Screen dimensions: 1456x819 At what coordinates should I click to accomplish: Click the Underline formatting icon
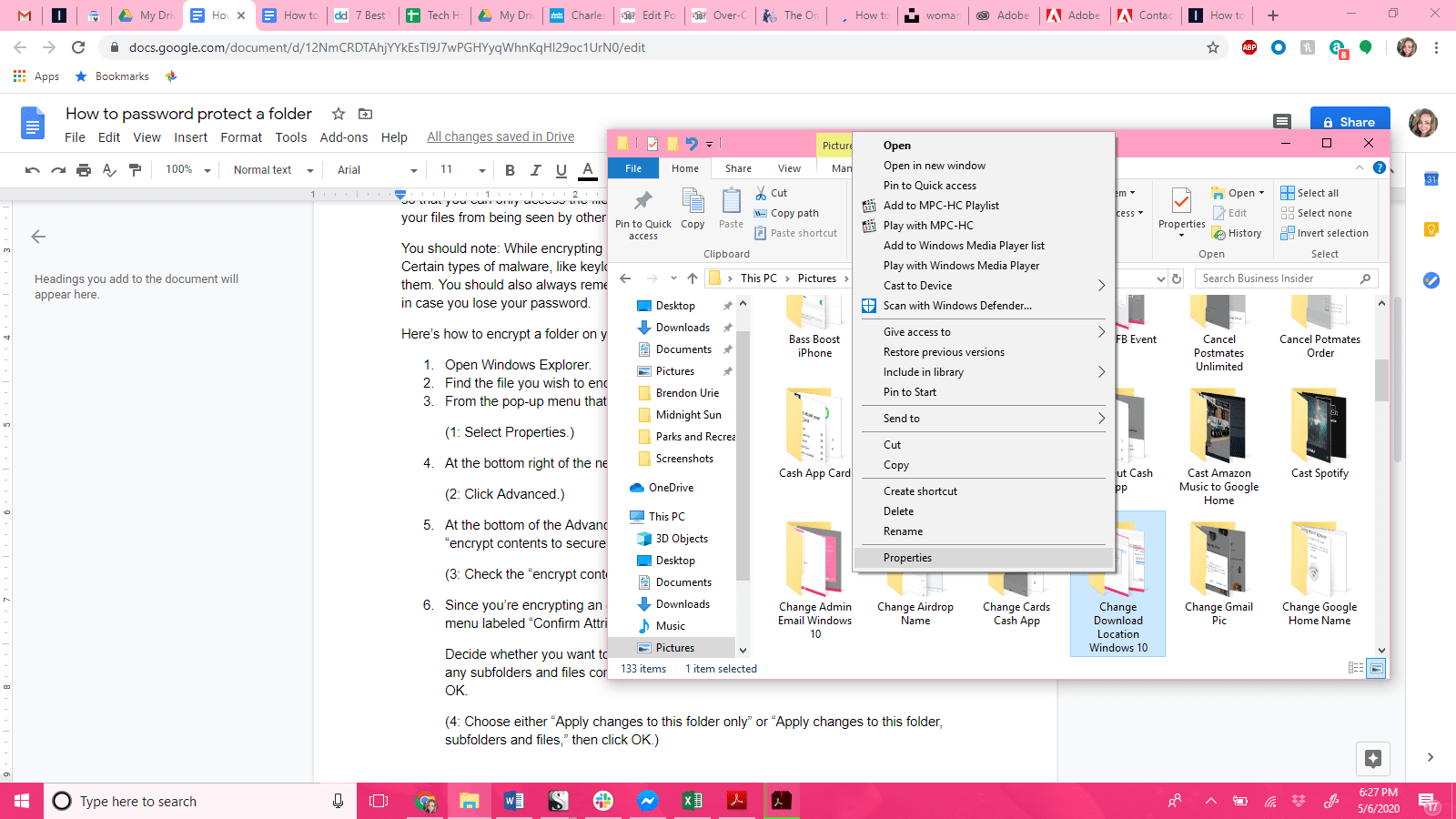(561, 170)
